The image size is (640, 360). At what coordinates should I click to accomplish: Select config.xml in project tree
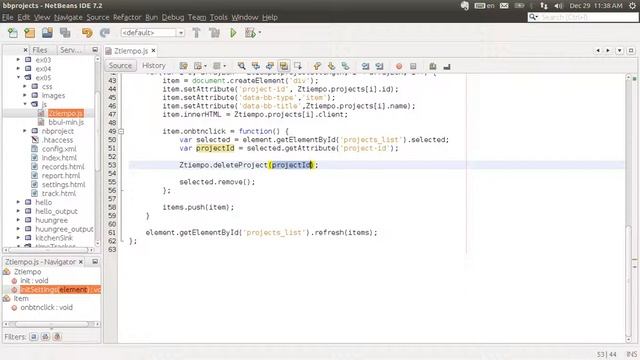point(59,149)
